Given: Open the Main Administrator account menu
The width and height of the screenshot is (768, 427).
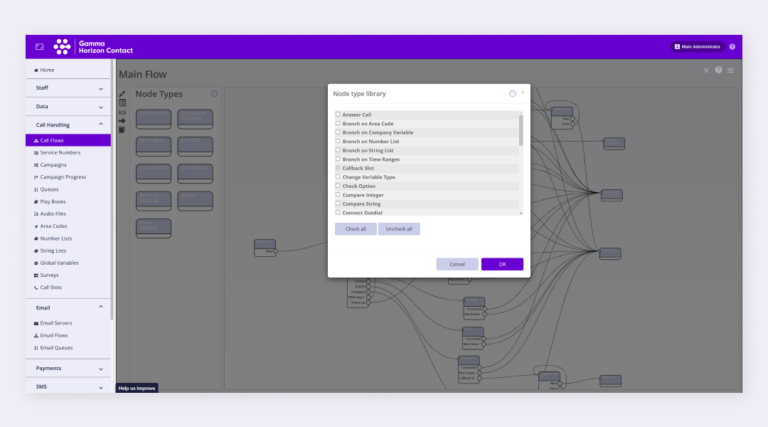Looking at the screenshot, I should pos(697,47).
